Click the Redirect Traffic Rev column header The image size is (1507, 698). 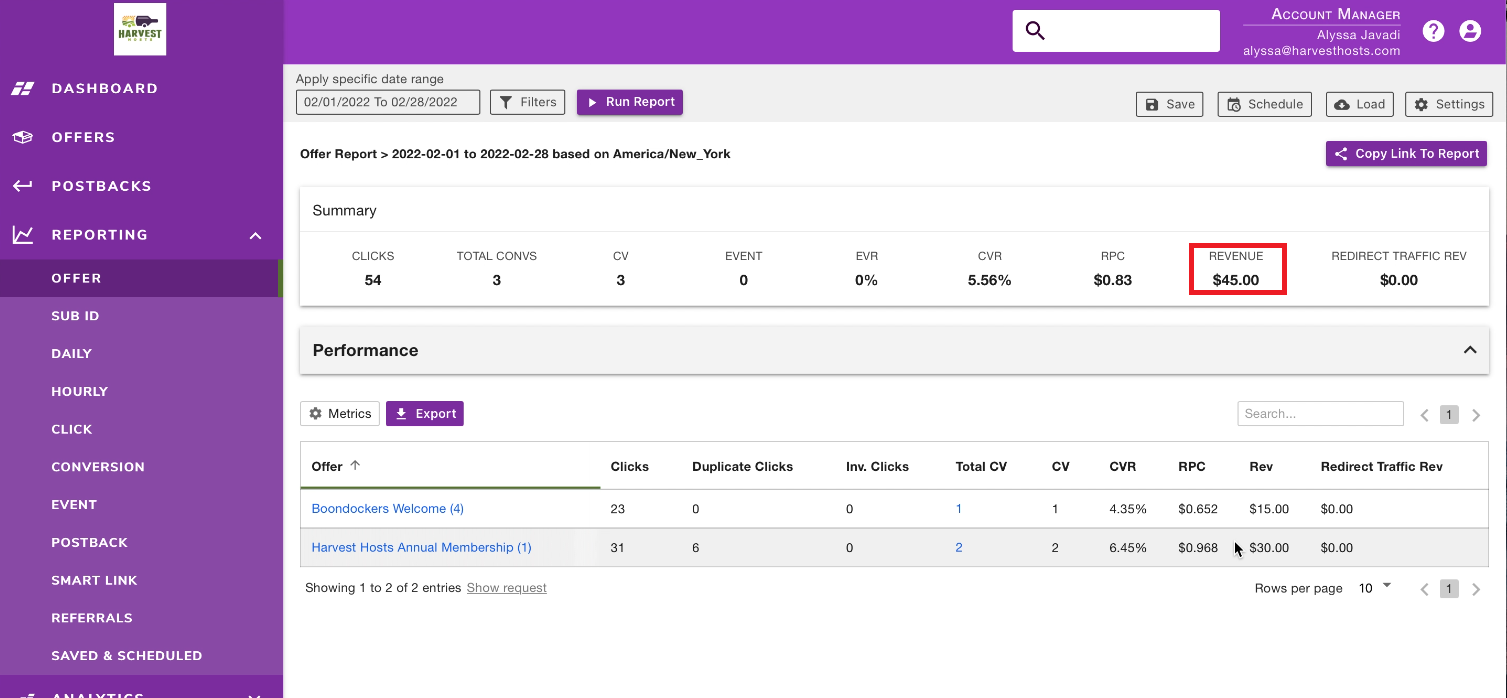click(x=1382, y=467)
